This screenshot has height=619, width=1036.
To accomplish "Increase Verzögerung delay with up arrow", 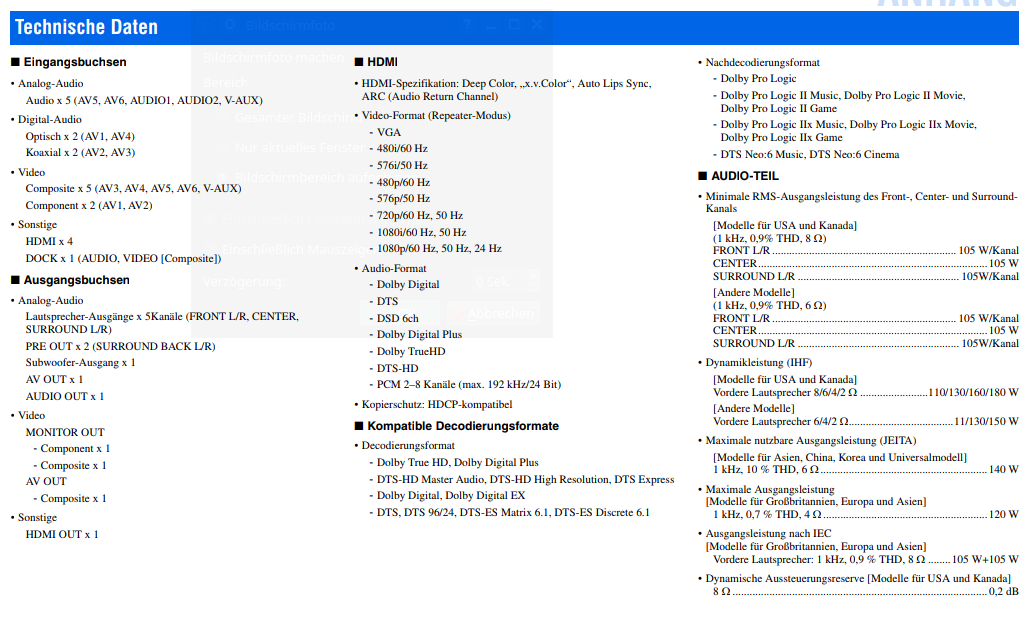I will click(533, 276).
